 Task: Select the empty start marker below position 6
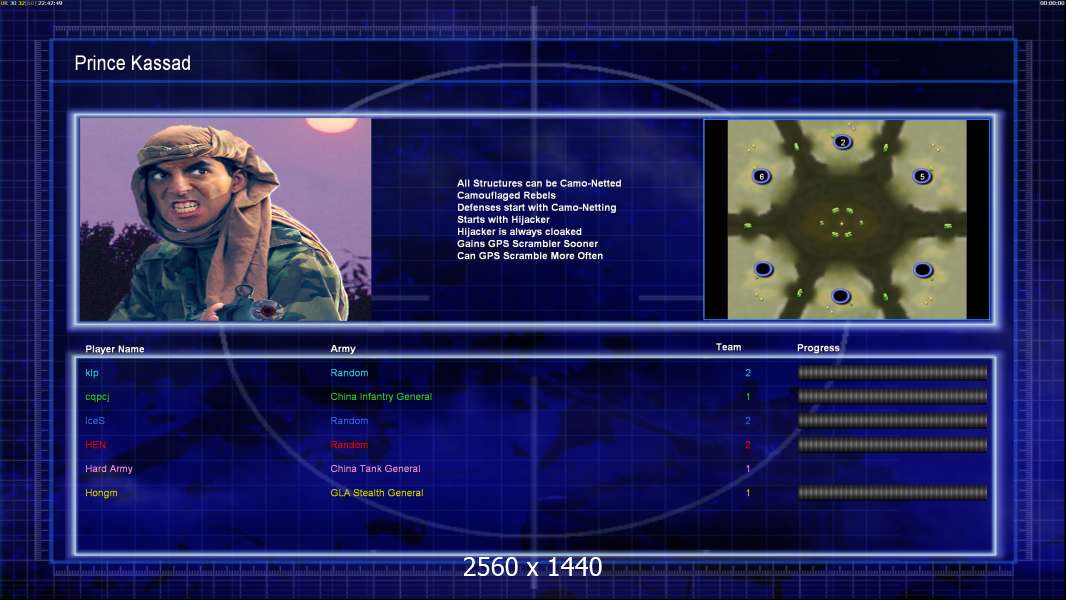(763, 269)
